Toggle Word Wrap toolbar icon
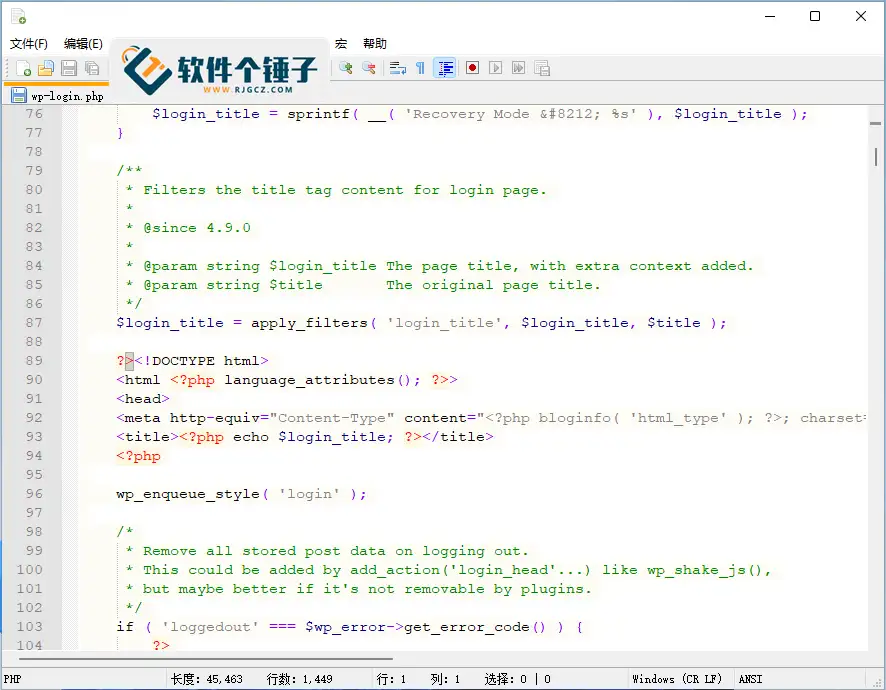886x690 pixels. 398,68
